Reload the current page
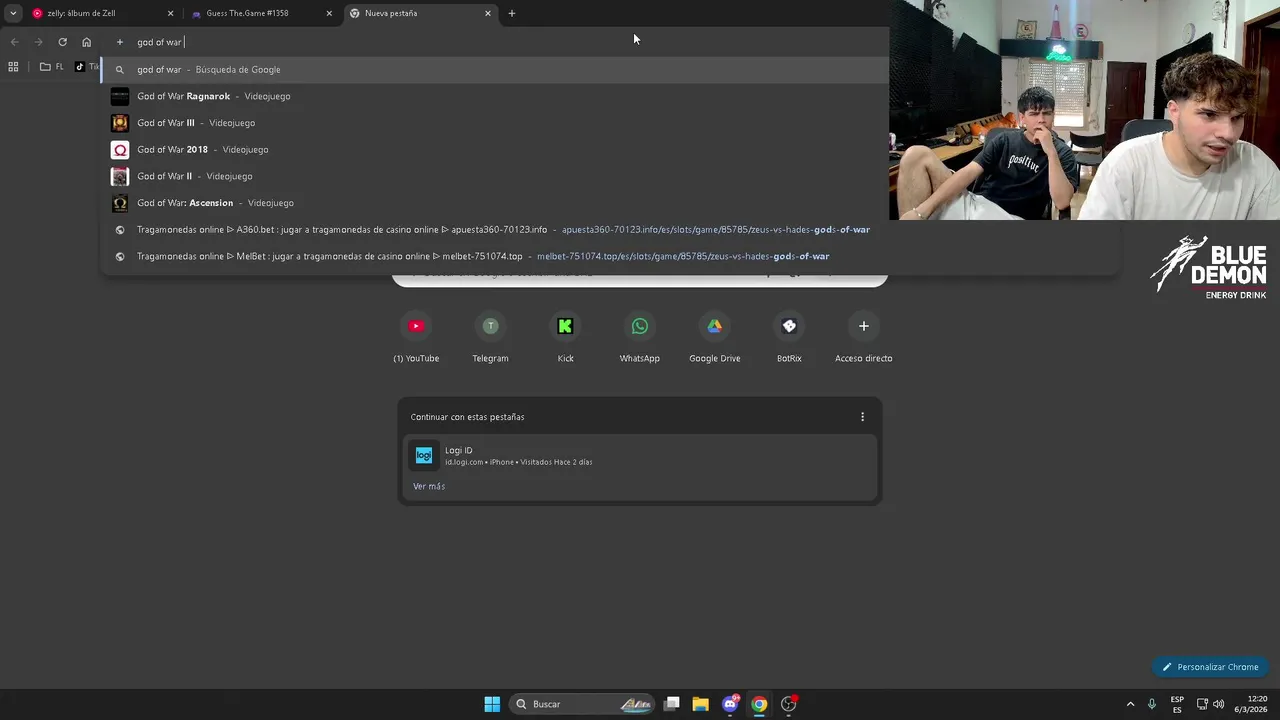This screenshot has height=720, width=1280. point(62,42)
